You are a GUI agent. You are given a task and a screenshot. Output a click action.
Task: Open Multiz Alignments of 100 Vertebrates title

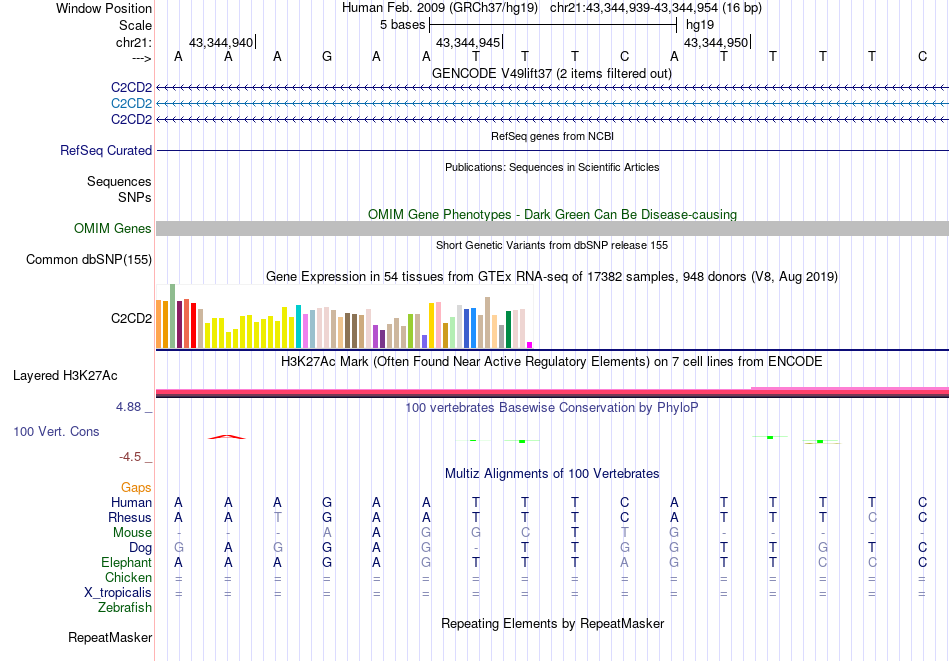pyautogui.click(x=552, y=474)
